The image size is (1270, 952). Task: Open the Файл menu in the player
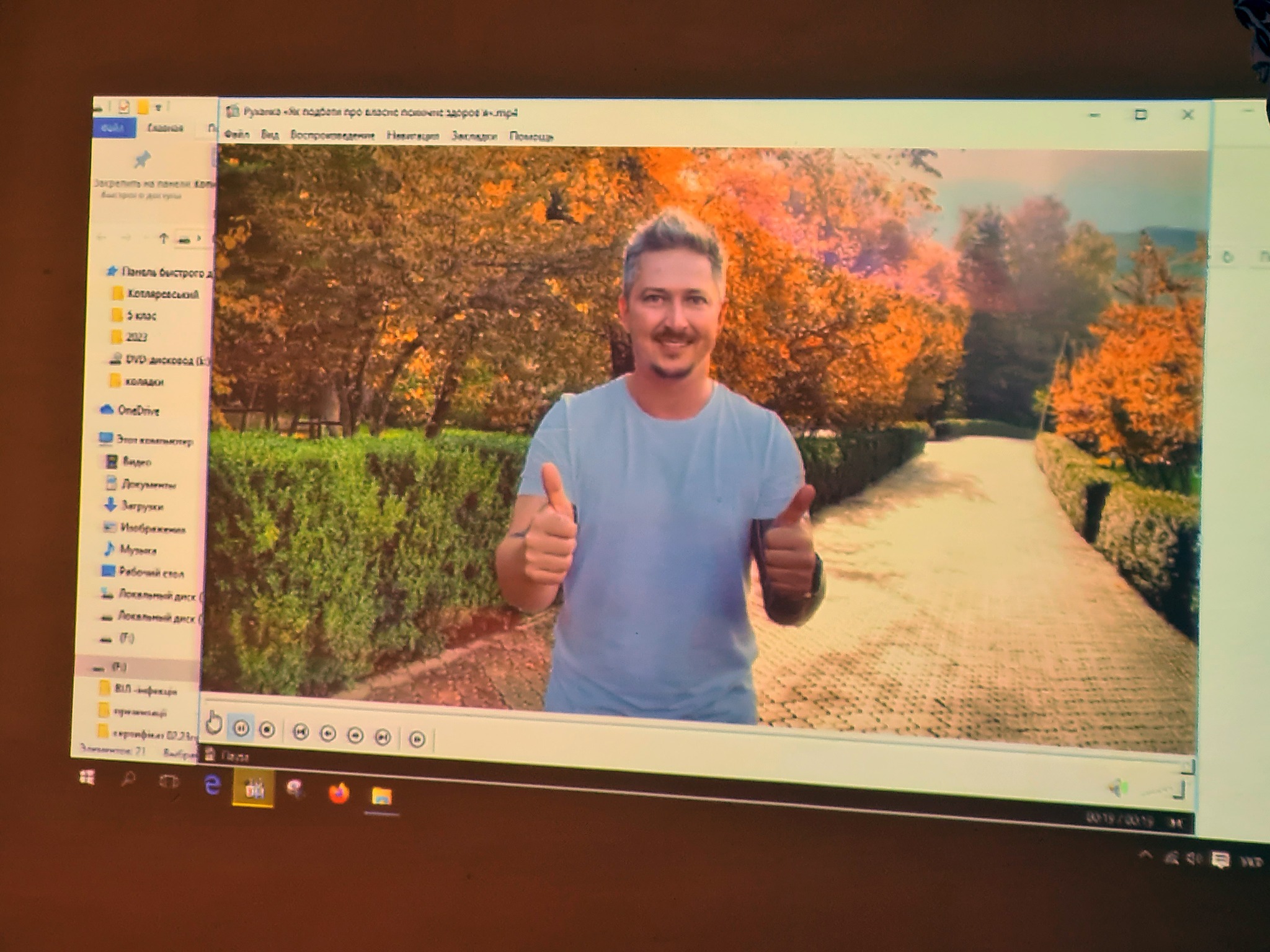(x=236, y=134)
